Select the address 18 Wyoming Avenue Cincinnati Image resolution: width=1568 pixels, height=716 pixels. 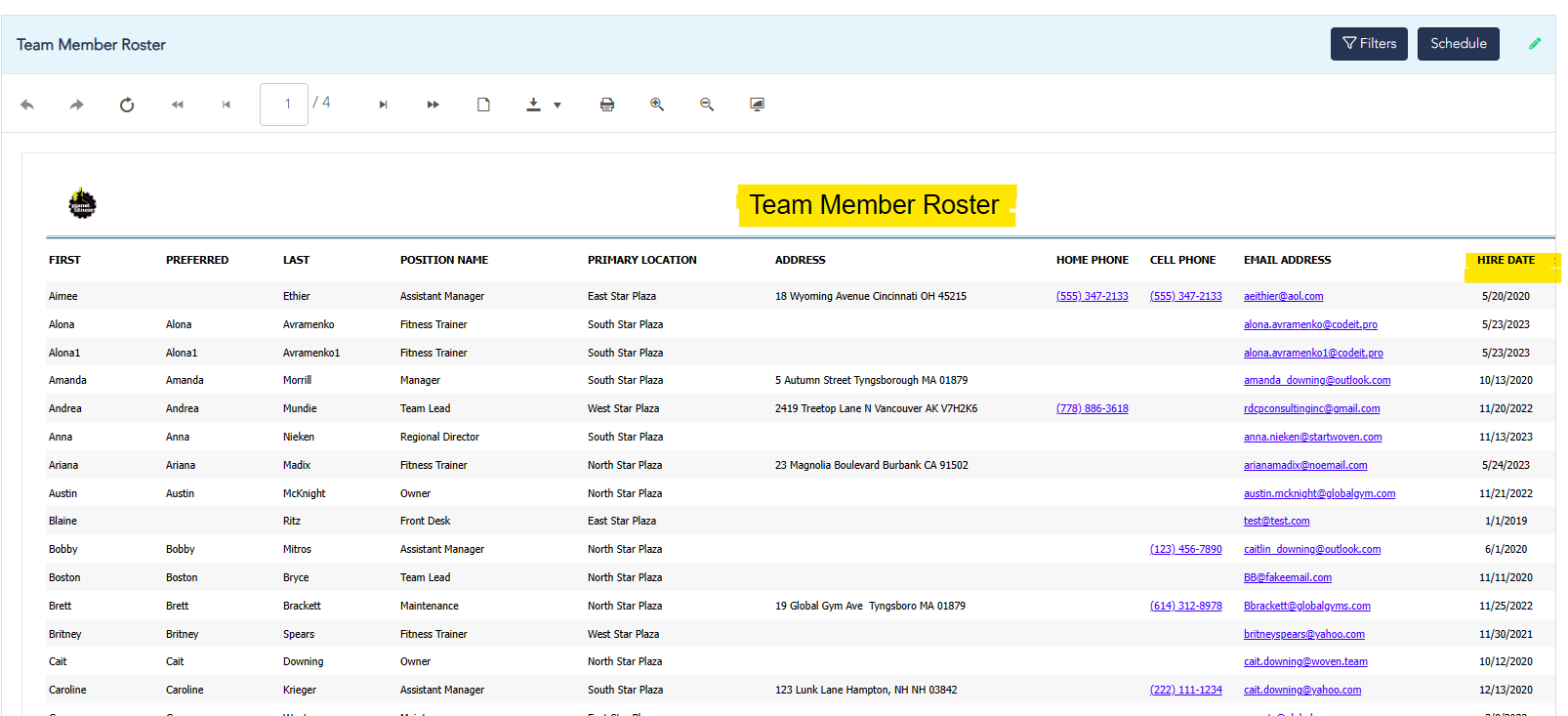871,296
